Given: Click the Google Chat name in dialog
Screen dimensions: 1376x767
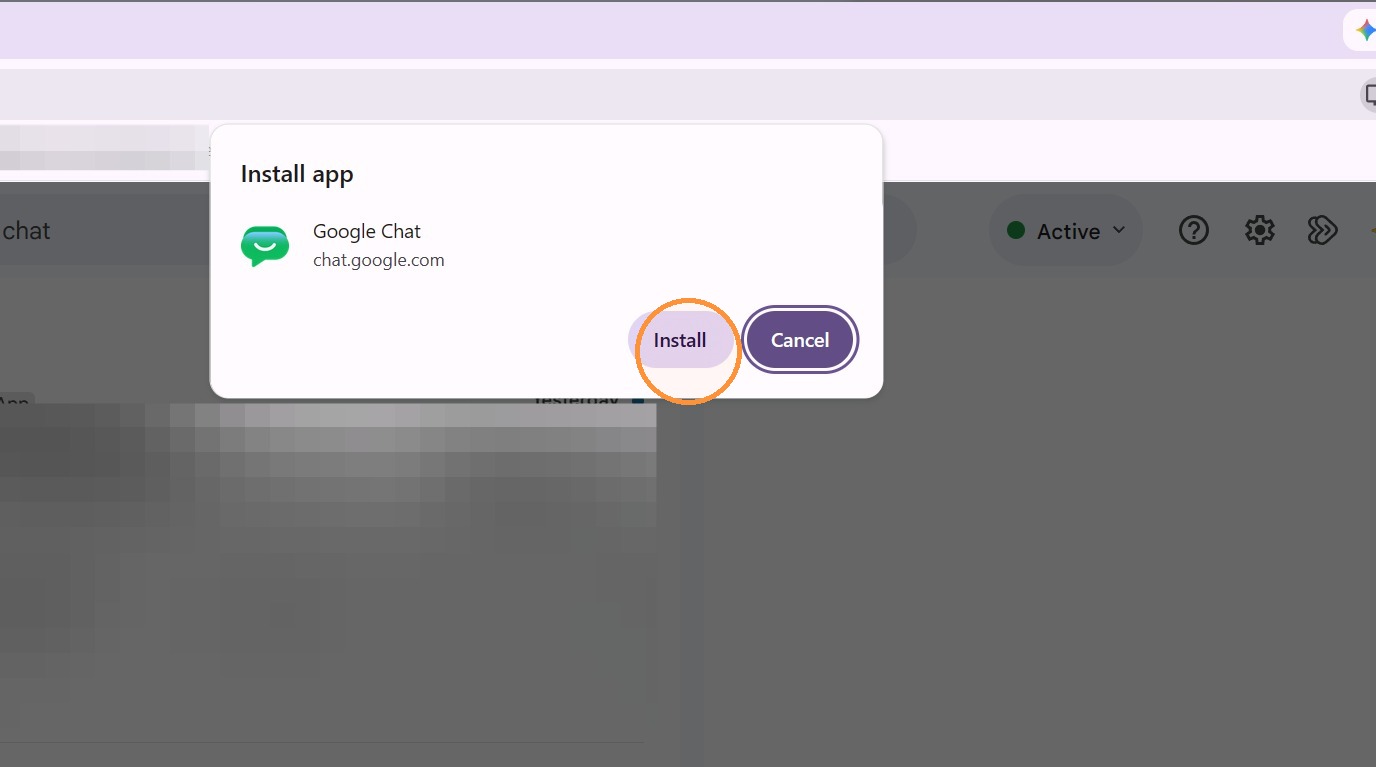Looking at the screenshot, I should (x=367, y=231).
